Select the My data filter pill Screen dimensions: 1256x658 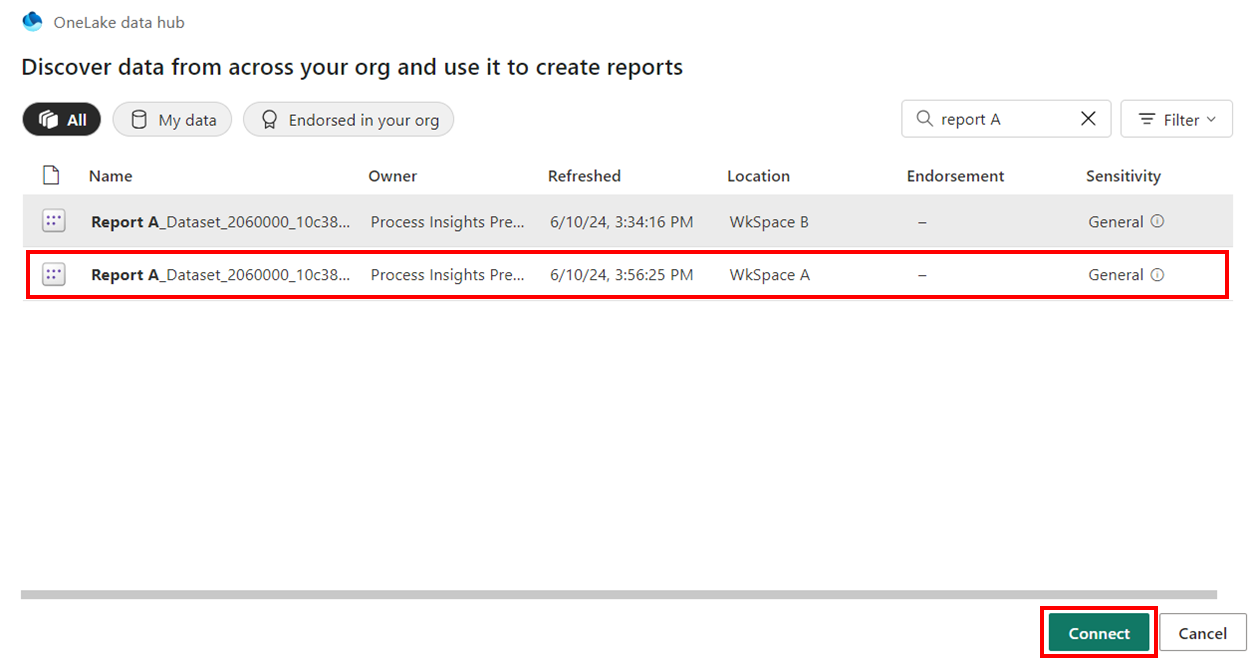(172, 120)
